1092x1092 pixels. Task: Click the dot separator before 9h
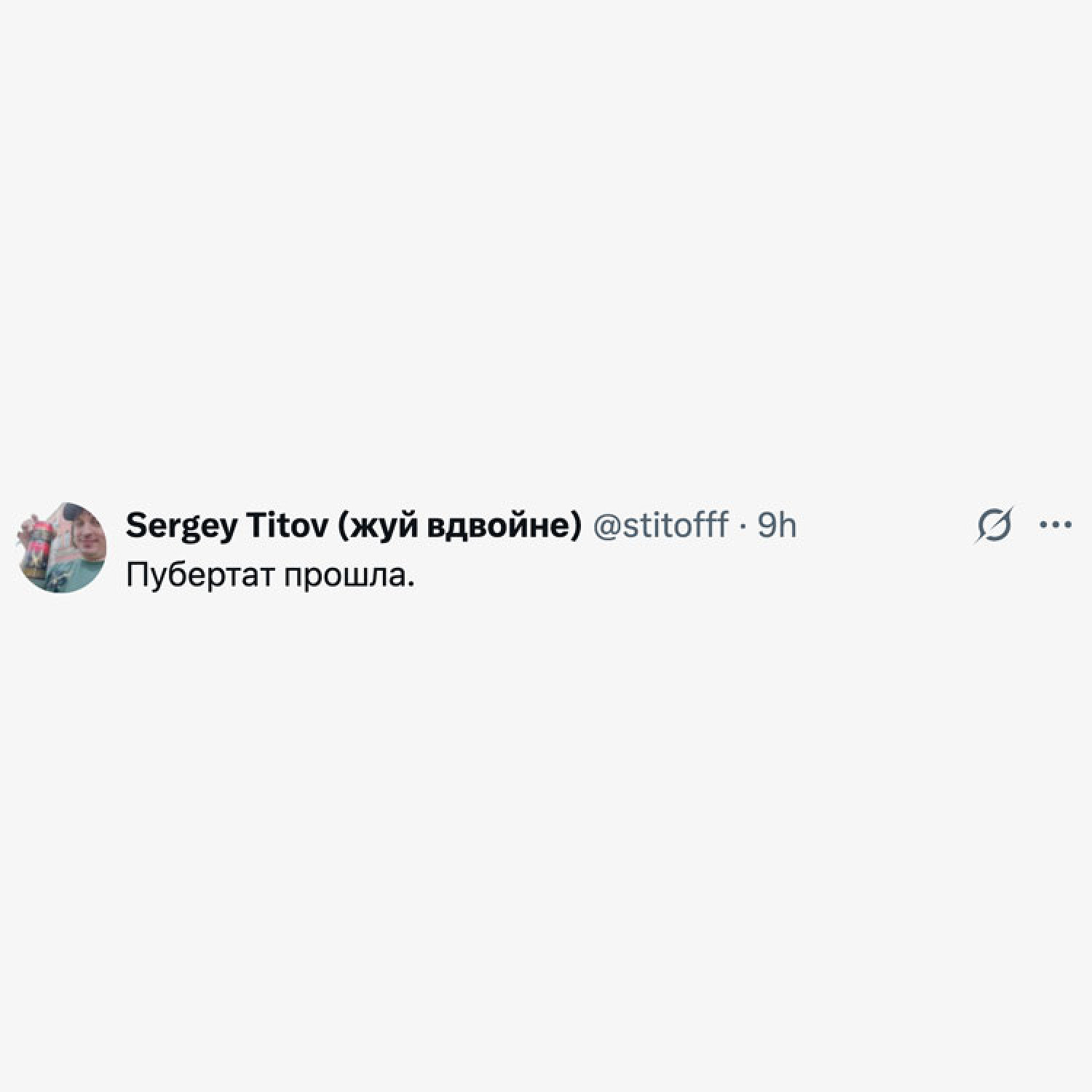point(743,526)
